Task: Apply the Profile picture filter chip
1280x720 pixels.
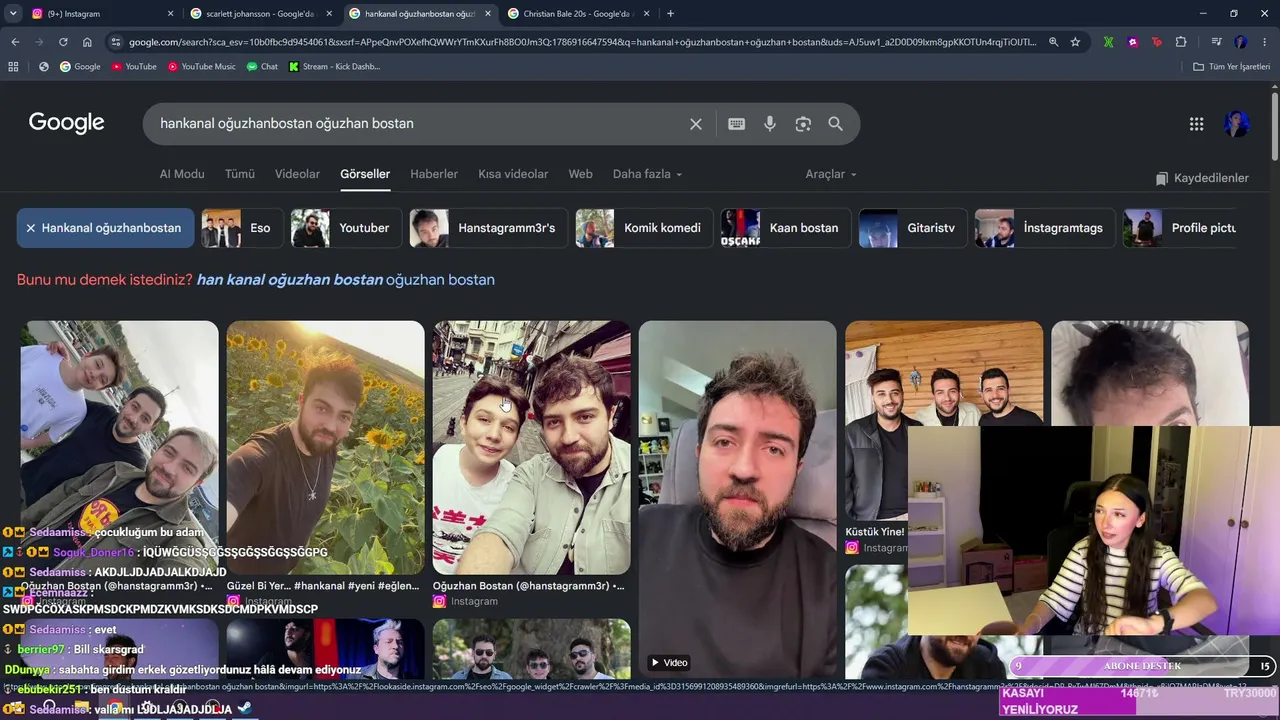Action: tap(1180, 228)
